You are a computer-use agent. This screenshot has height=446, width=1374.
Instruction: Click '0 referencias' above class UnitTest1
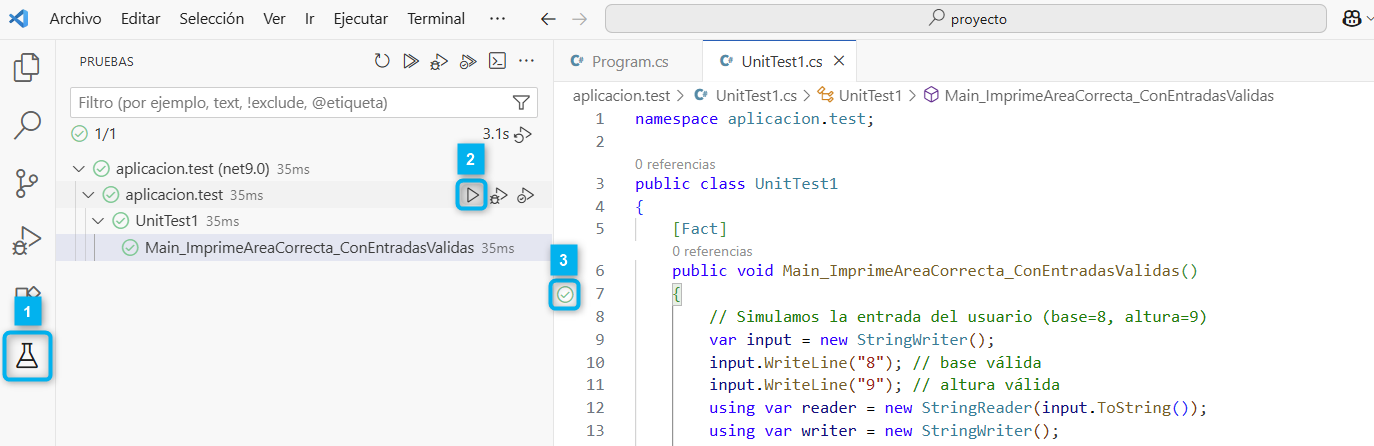(x=675, y=164)
